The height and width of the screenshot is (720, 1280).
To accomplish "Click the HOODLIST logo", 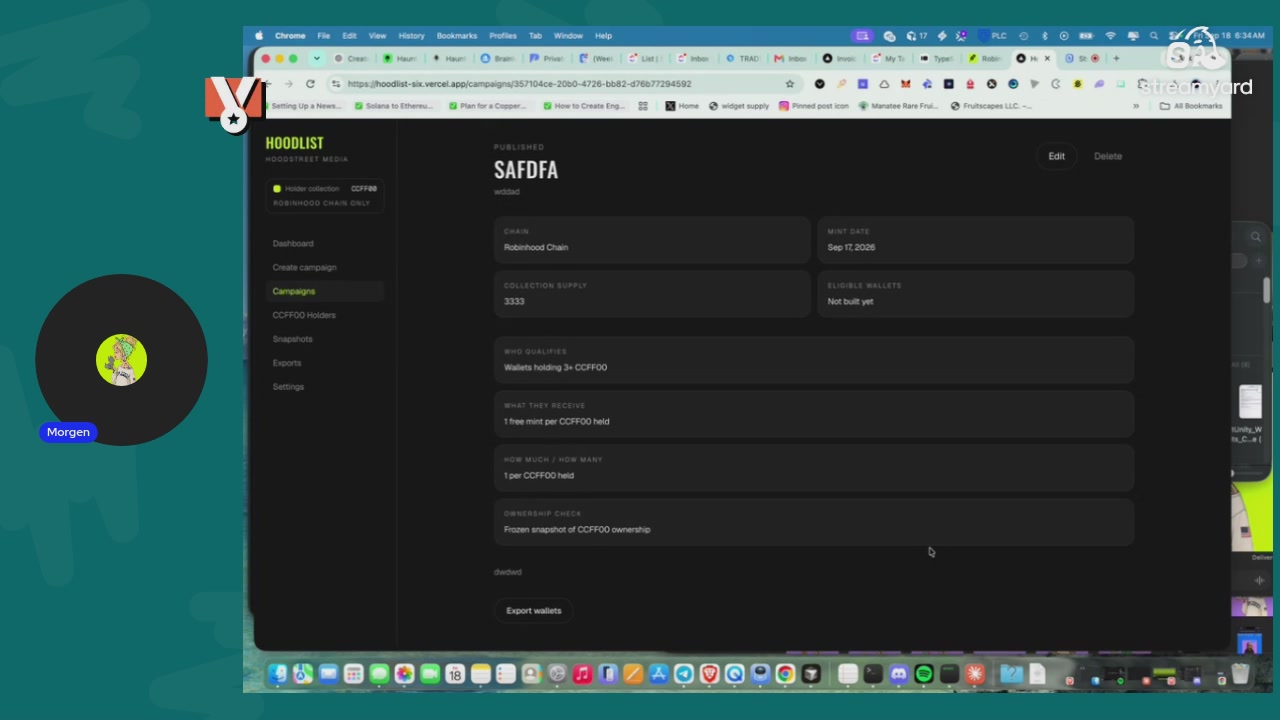I will pyautogui.click(x=294, y=143).
